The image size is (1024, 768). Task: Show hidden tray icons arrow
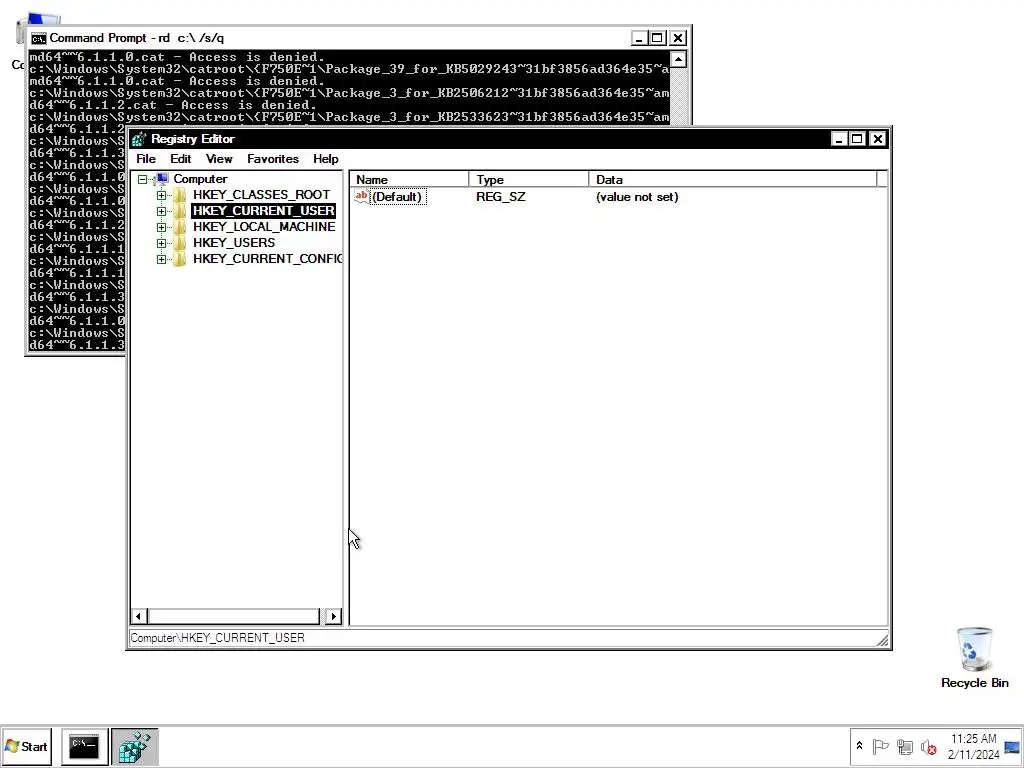(x=859, y=746)
